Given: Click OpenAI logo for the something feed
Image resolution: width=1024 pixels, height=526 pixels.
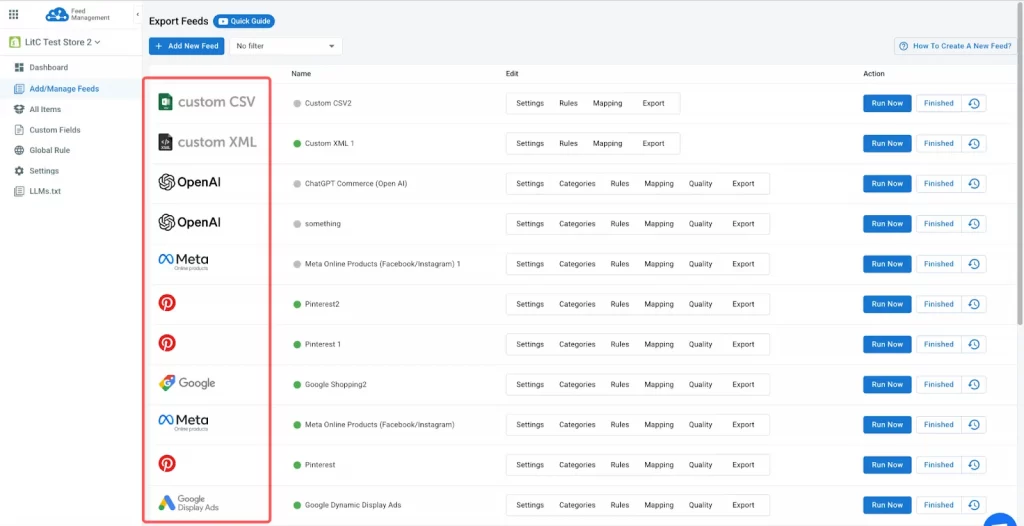Looking at the screenshot, I should 189,223.
